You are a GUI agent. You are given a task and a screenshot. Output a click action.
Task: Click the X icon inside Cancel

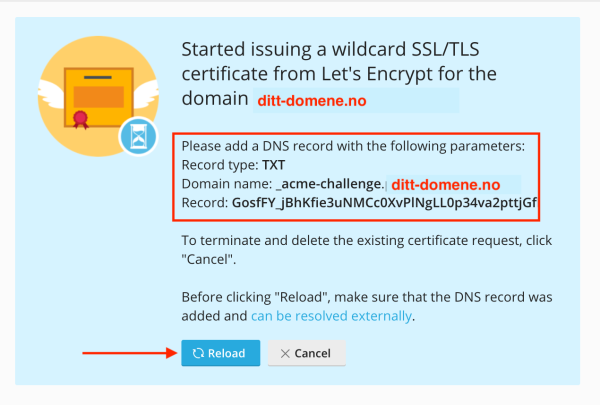[x=285, y=353]
